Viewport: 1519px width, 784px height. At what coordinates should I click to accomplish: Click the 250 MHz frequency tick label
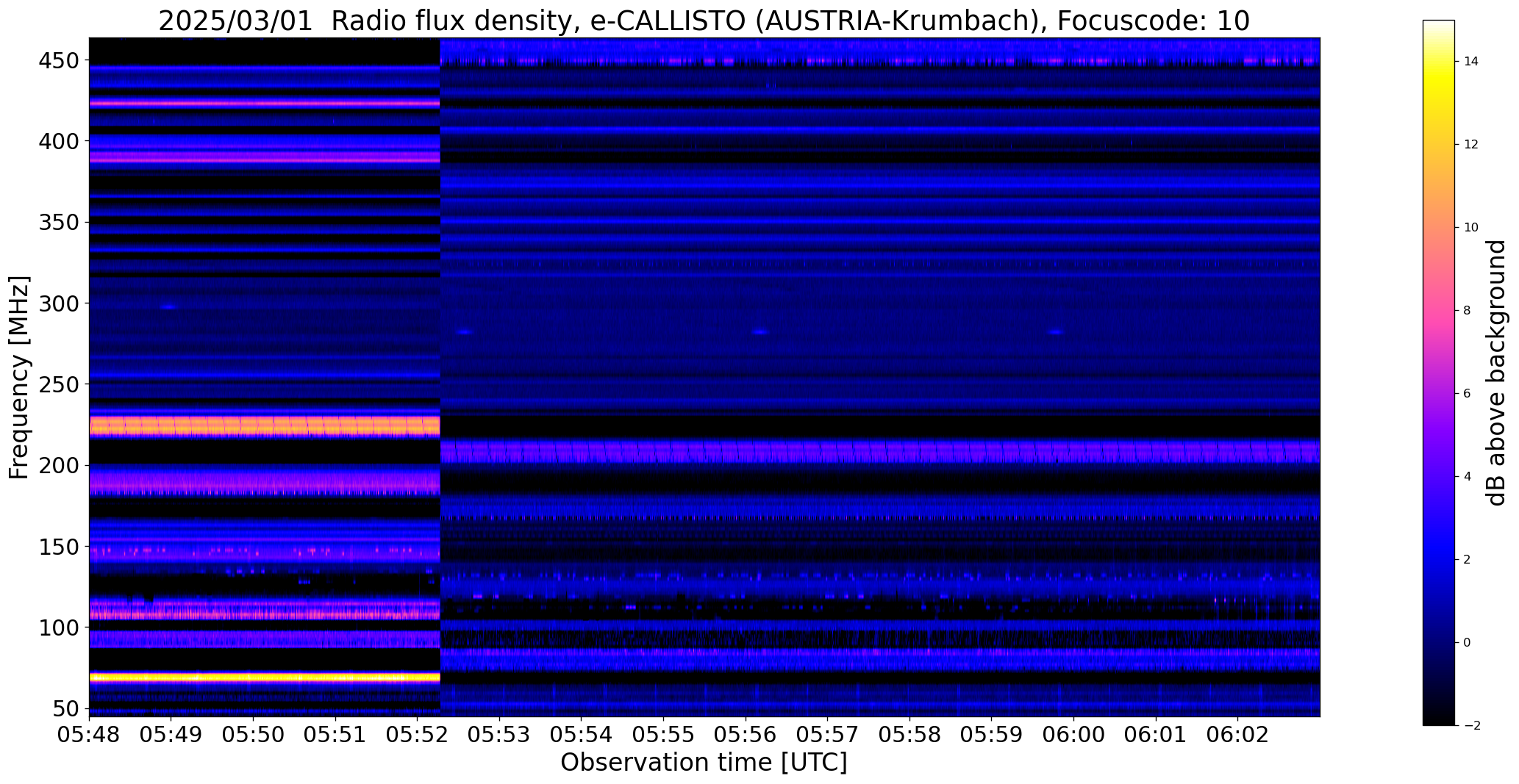(58, 384)
